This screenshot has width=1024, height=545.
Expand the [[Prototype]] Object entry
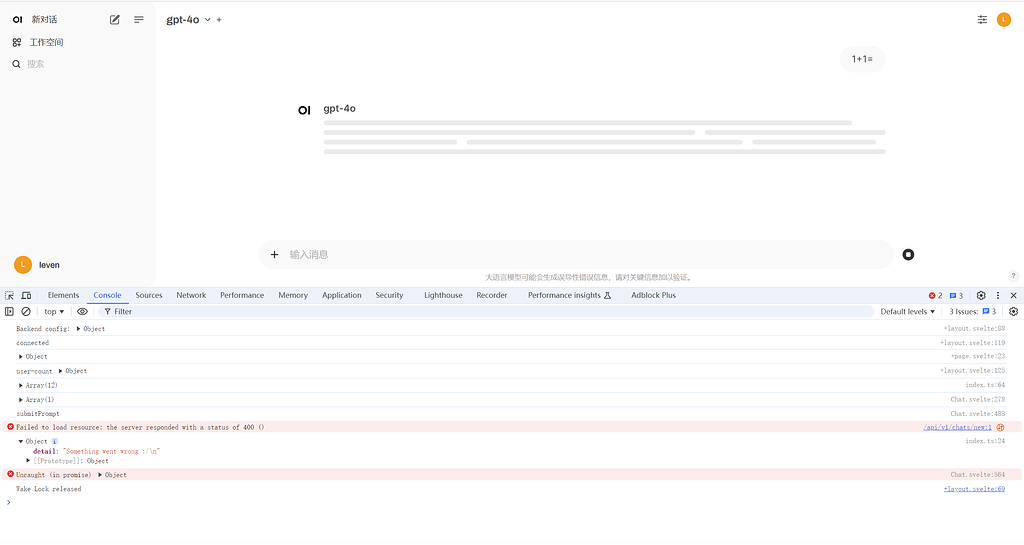[28, 461]
